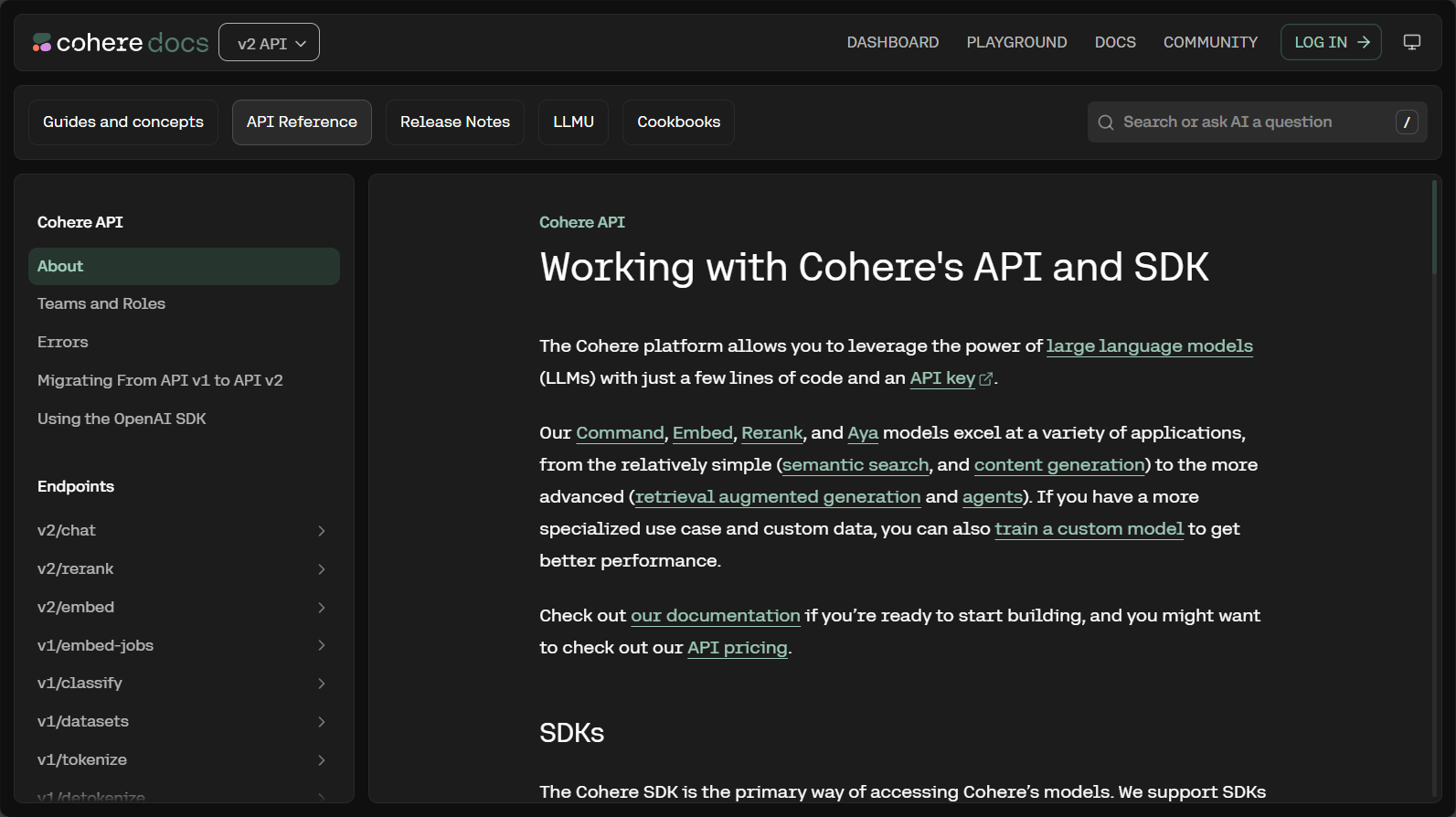Click the external link icon after API key
1456x817 pixels.
click(x=986, y=378)
